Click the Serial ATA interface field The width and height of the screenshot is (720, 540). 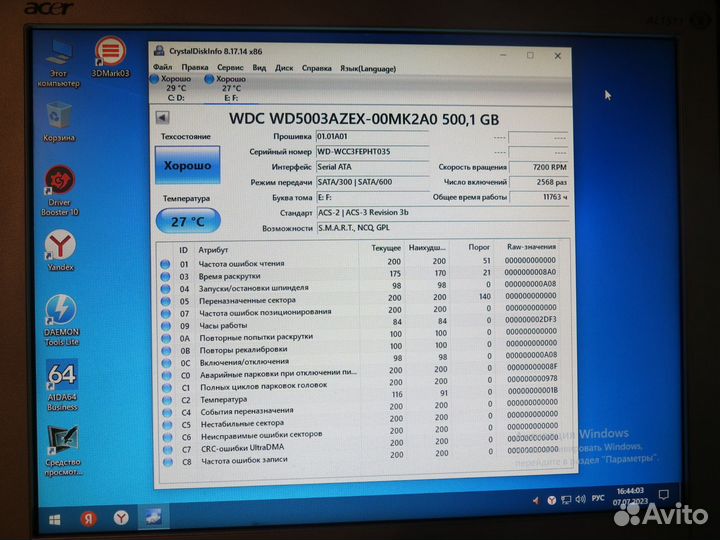point(372,167)
